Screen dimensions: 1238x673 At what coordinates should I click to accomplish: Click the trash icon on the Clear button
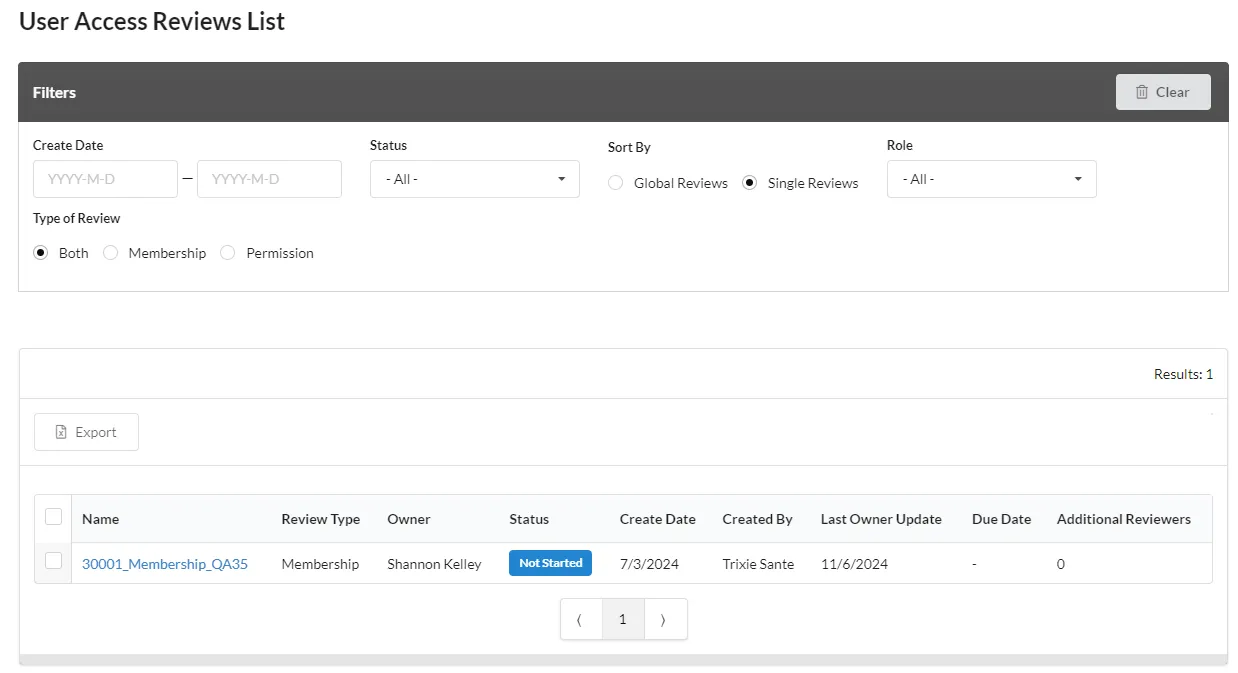coord(1142,92)
